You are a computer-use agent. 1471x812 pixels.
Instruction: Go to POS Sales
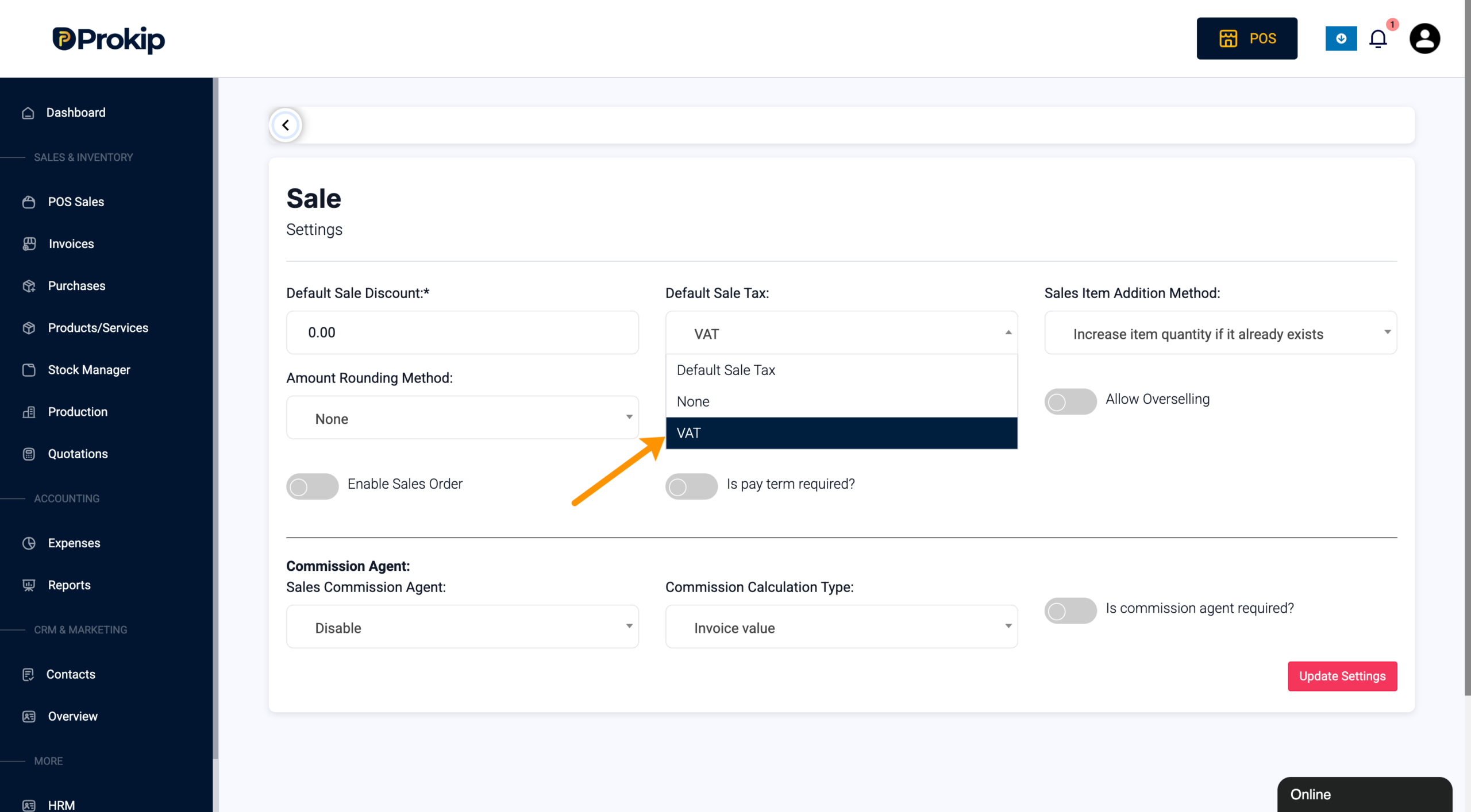click(x=76, y=202)
